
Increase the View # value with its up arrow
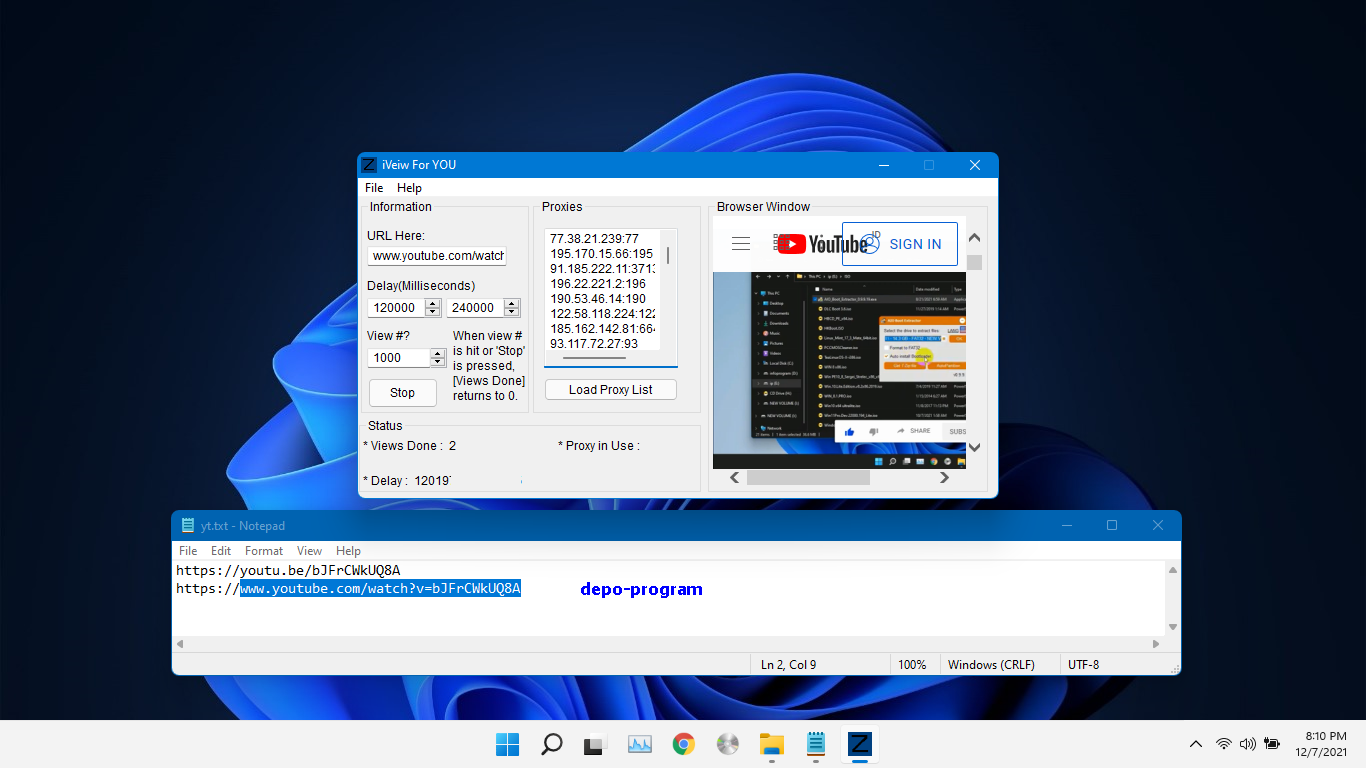[x=438, y=353]
